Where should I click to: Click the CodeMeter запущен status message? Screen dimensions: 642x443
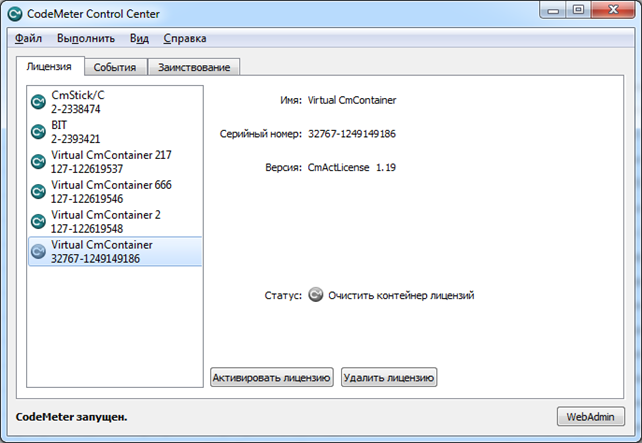tap(71, 417)
